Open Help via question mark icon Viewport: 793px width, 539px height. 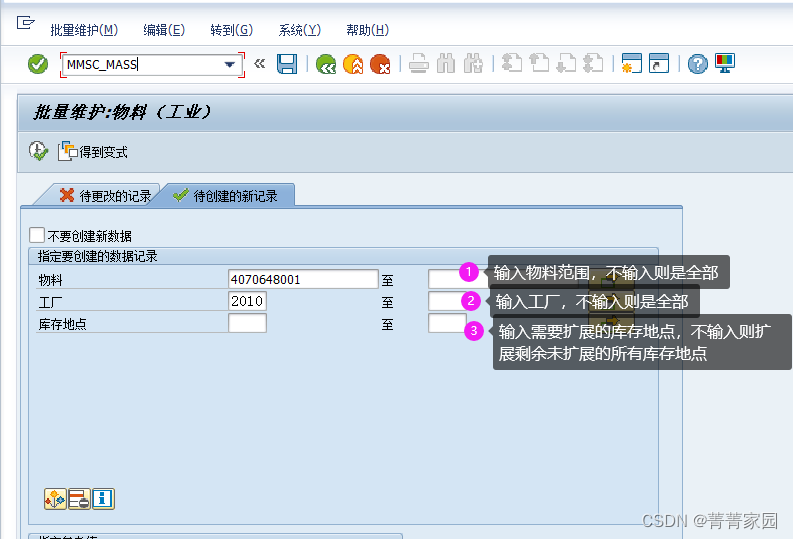point(697,64)
